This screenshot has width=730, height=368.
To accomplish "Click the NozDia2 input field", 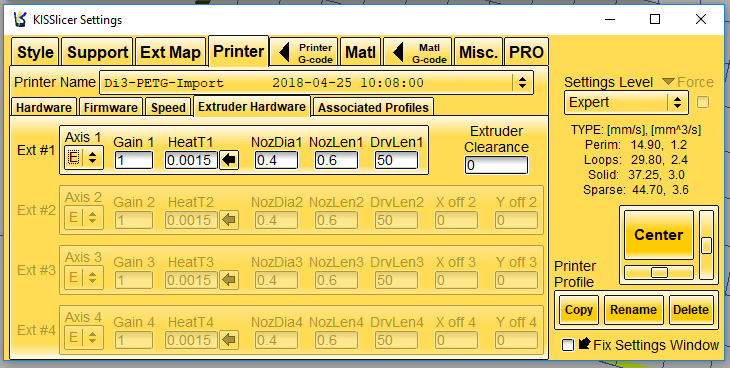I will (x=277, y=220).
